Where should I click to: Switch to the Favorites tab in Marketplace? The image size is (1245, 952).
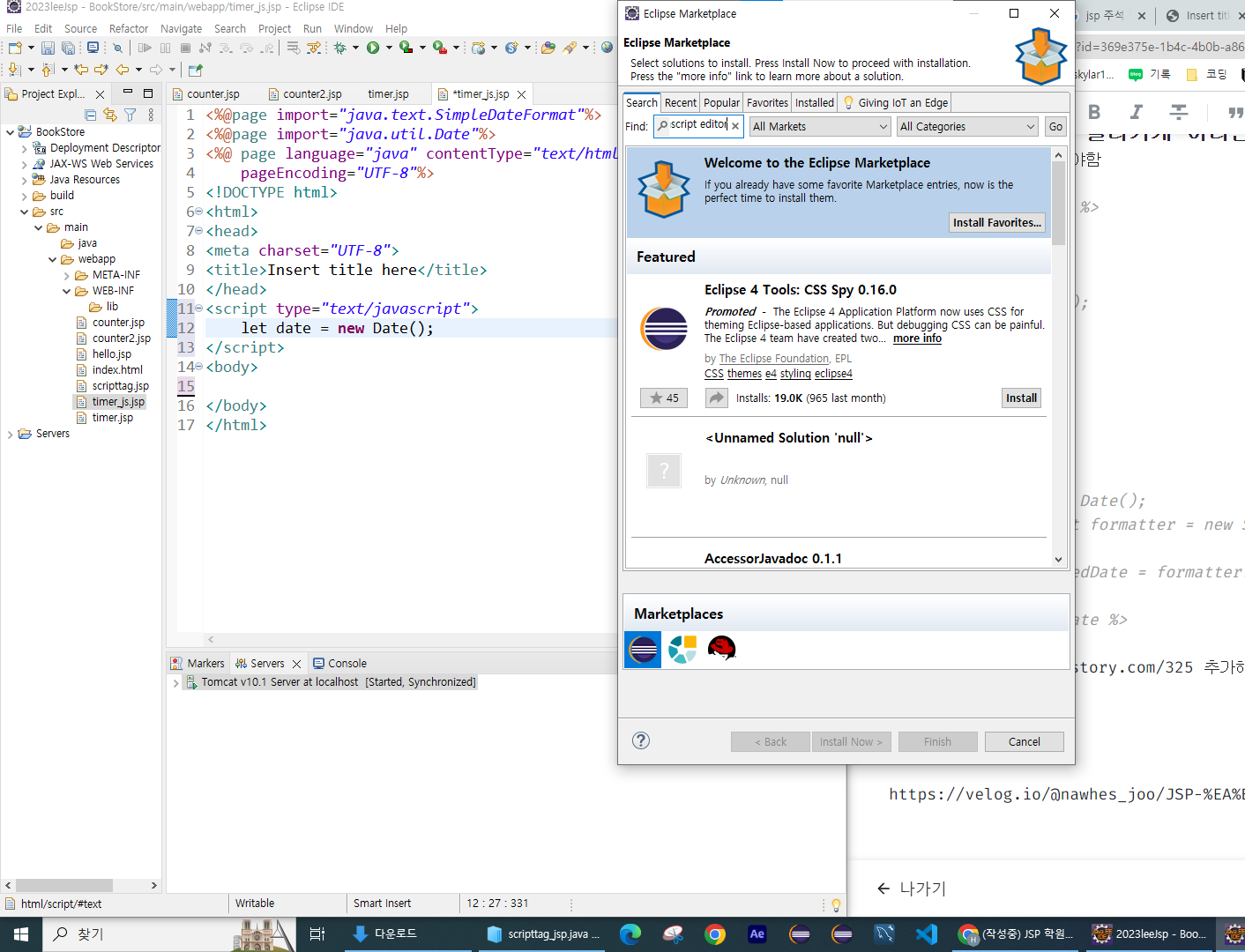[x=767, y=102]
